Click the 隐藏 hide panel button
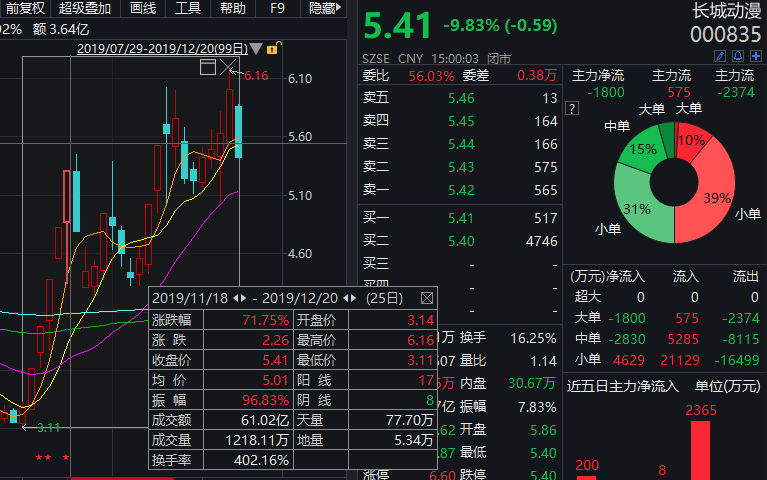Screen dimensions: 767x480 pyautogui.click(x=325, y=8)
